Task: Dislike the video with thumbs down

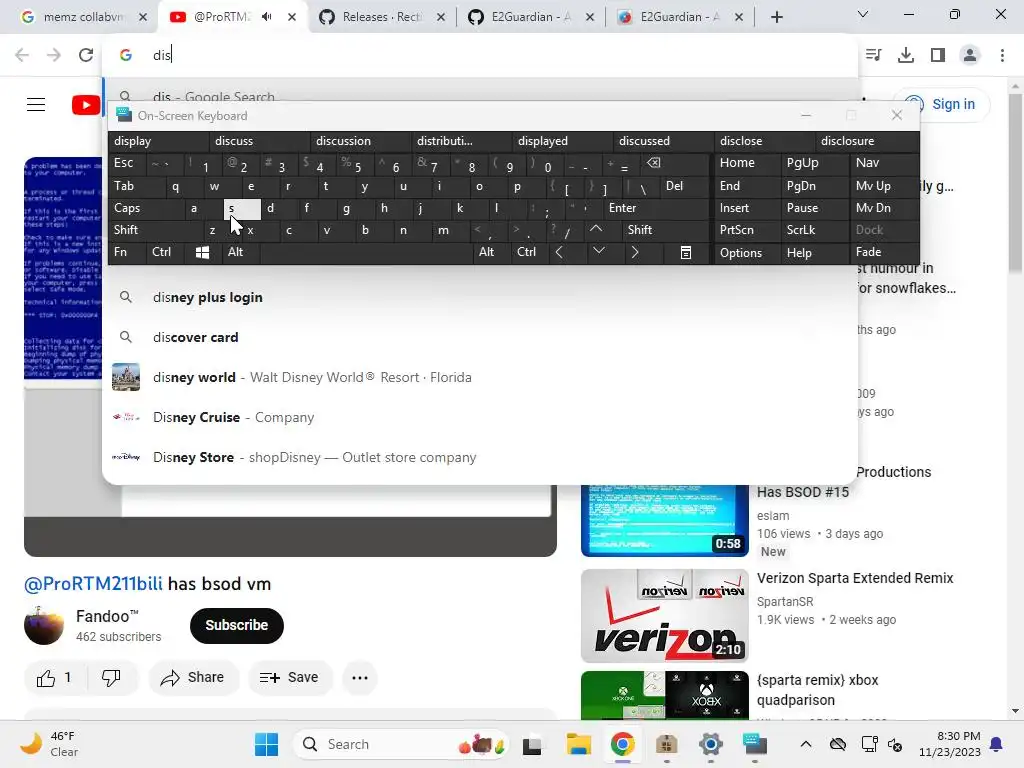Action: coord(111,678)
